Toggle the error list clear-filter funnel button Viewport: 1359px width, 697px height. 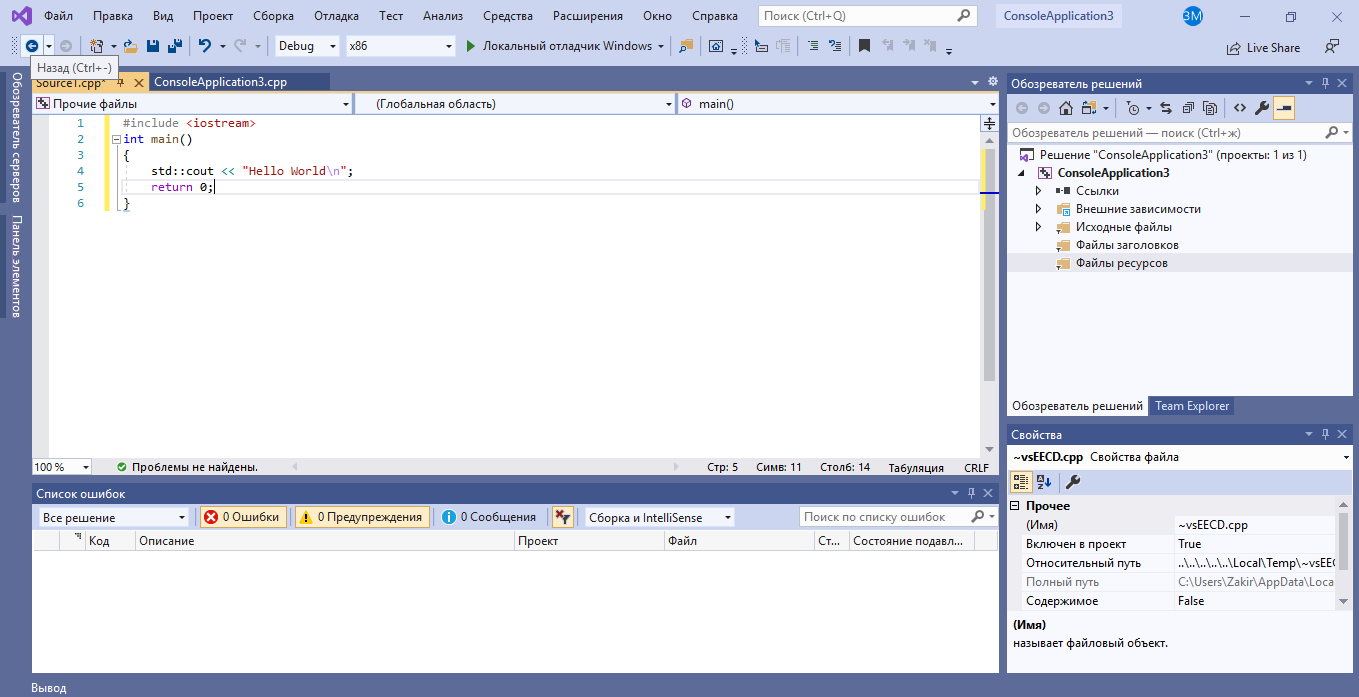point(563,517)
